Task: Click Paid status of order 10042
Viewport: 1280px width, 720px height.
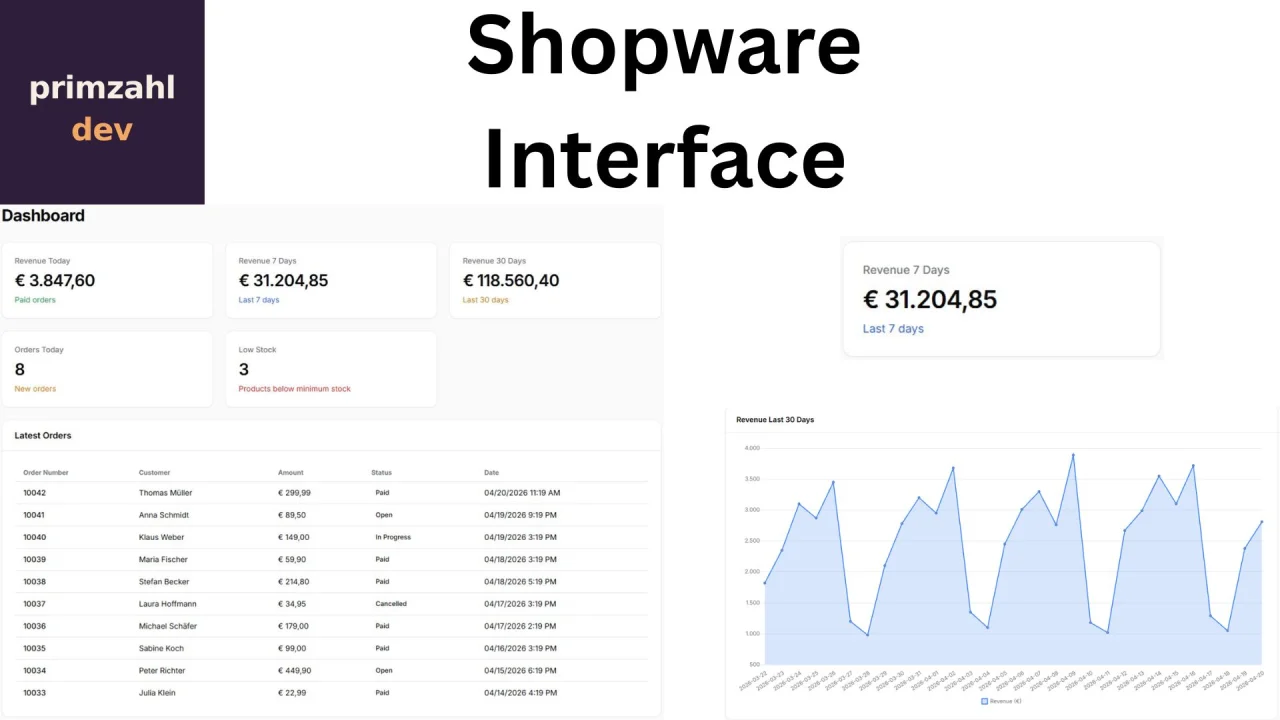Action: 382,493
